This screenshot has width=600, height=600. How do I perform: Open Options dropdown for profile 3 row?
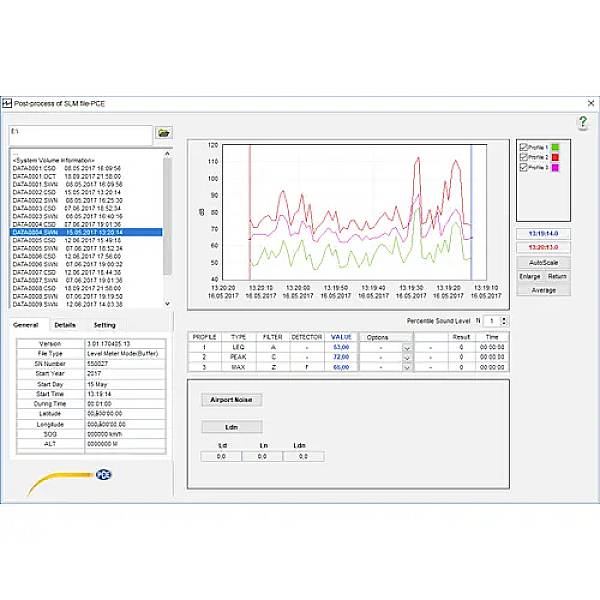coord(406,367)
